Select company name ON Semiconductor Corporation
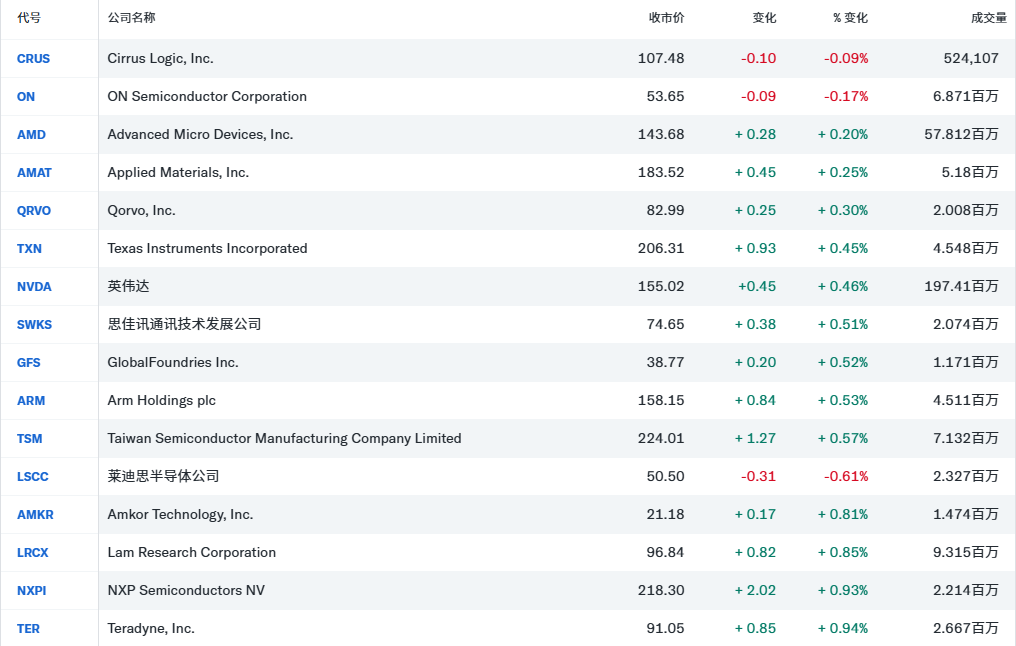The height and width of the screenshot is (646, 1016). (207, 97)
